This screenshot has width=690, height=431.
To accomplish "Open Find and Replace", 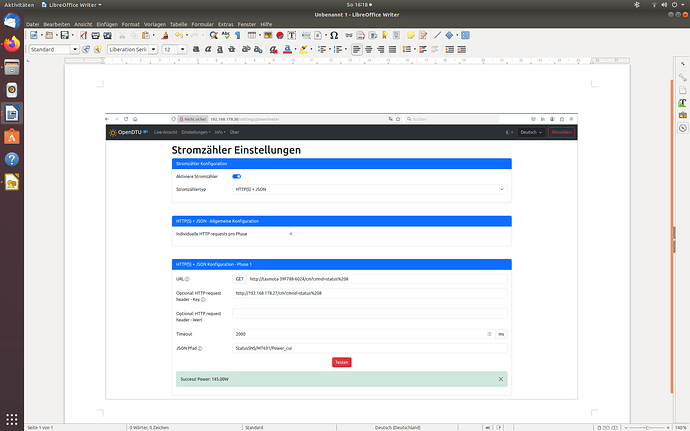I will pyautogui.click(x=214, y=35).
